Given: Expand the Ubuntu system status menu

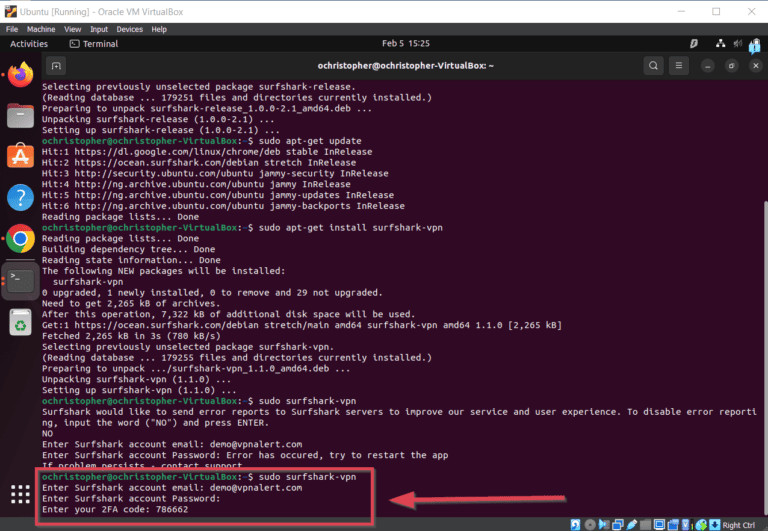Looking at the screenshot, I should [x=738, y=44].
